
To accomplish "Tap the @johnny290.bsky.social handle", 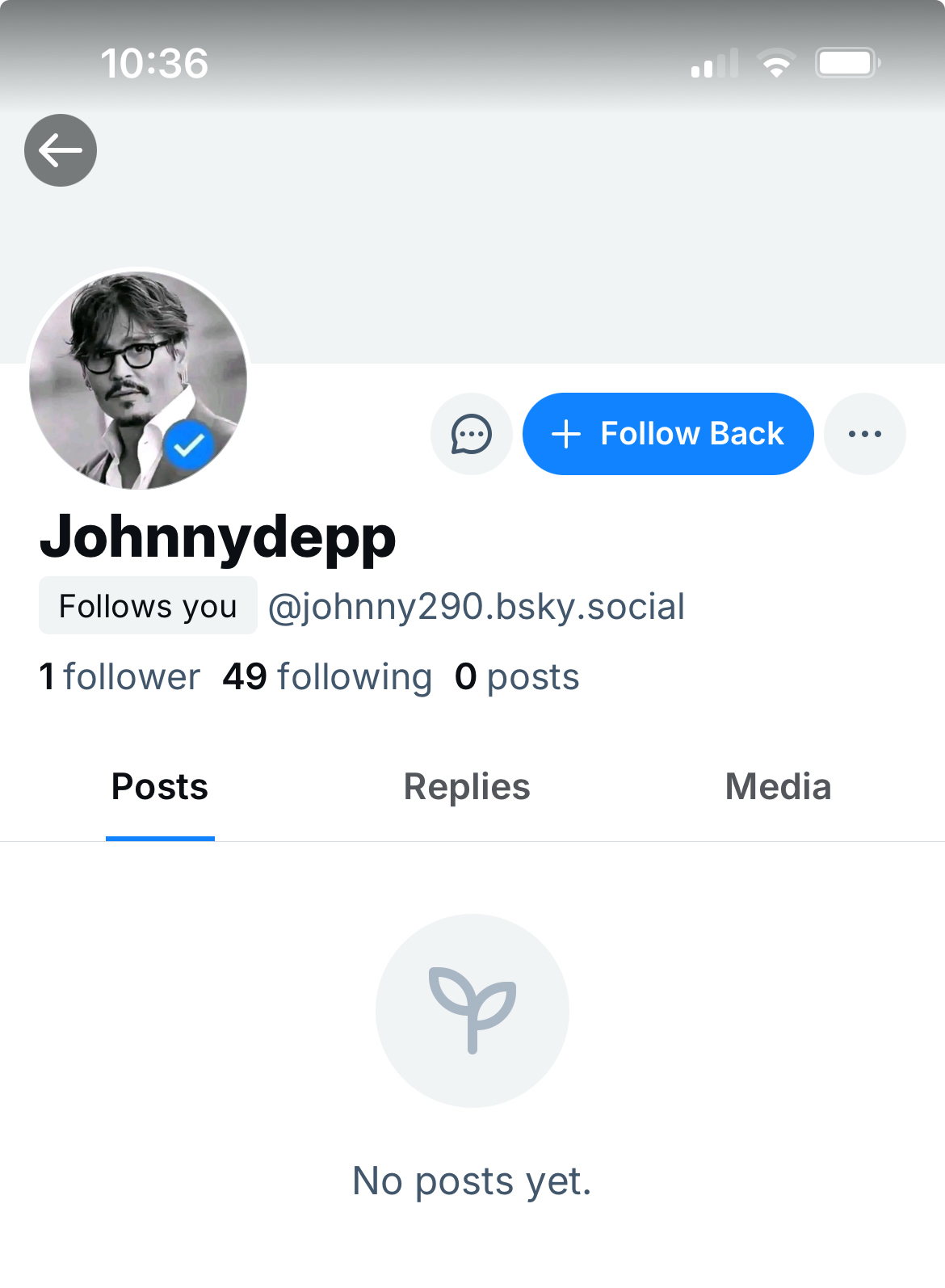I will 477,607.
